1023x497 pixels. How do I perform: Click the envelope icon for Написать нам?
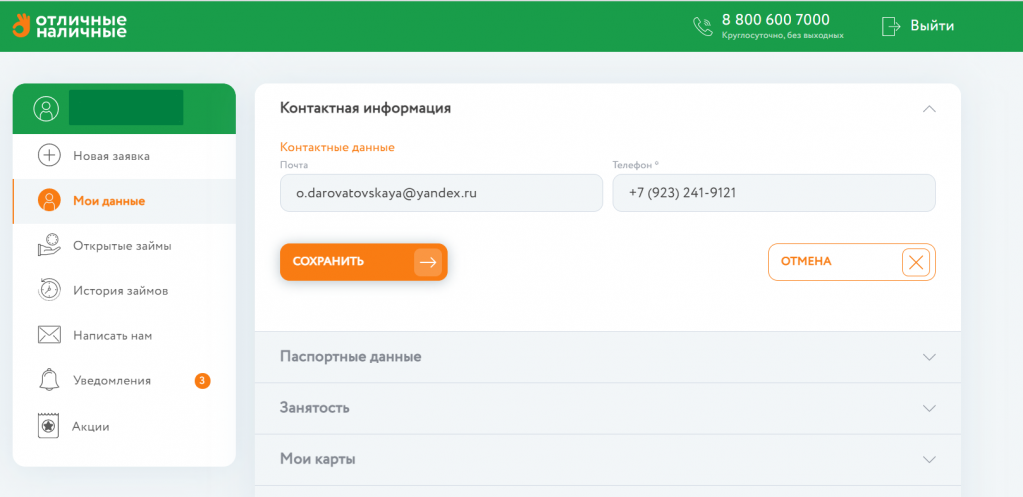(x=49, y=336)
